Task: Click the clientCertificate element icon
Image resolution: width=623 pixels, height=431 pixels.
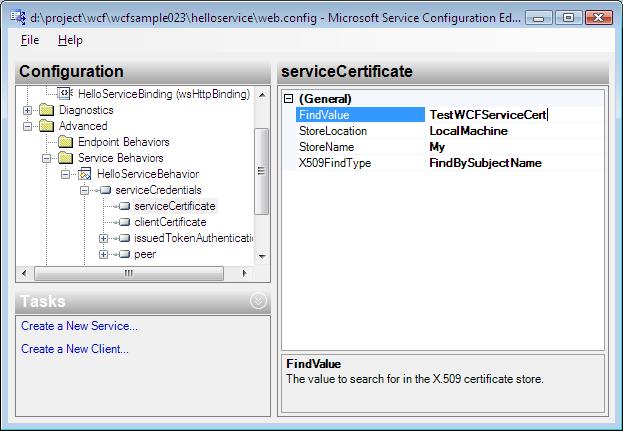Action: click(x=124, y=222)
